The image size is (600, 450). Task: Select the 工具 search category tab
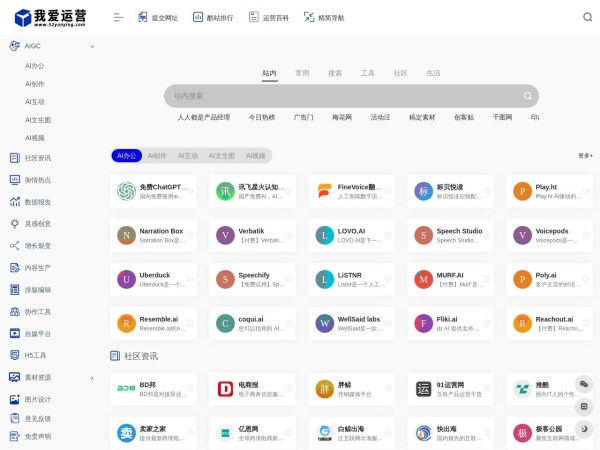click(367, 73)
